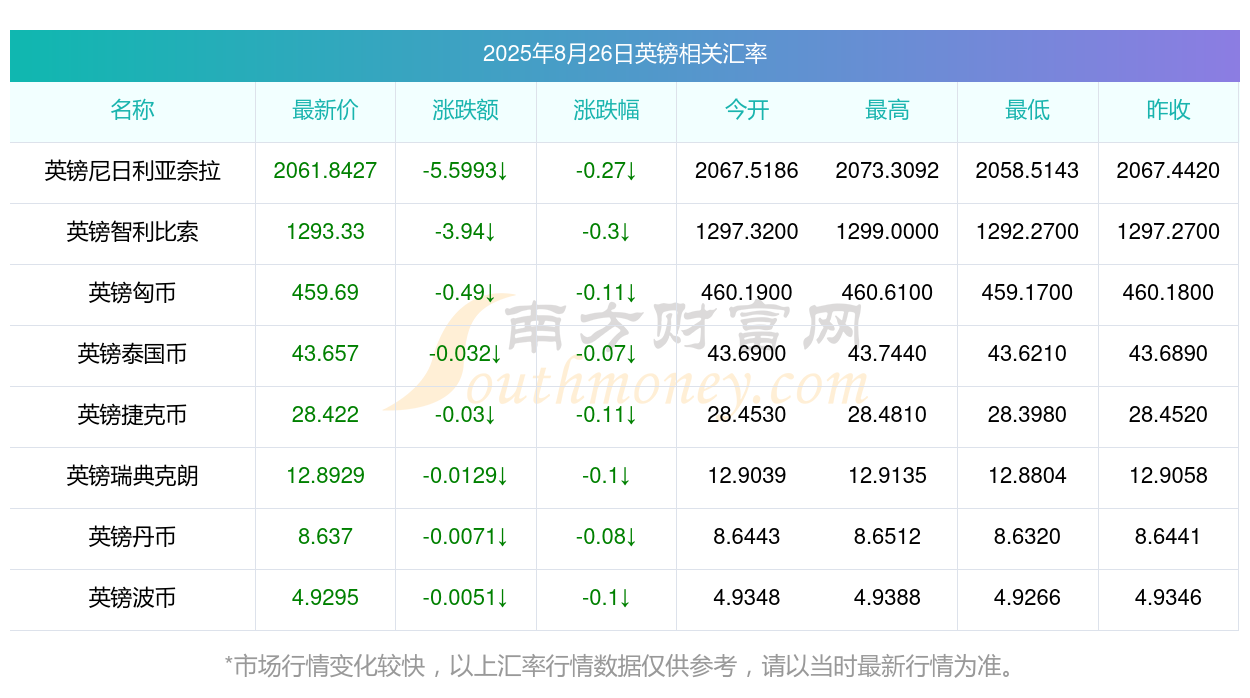Click the 英镑智利比索 row name
This screenshot has width=1250, height=698.
[x=132, y=232]
